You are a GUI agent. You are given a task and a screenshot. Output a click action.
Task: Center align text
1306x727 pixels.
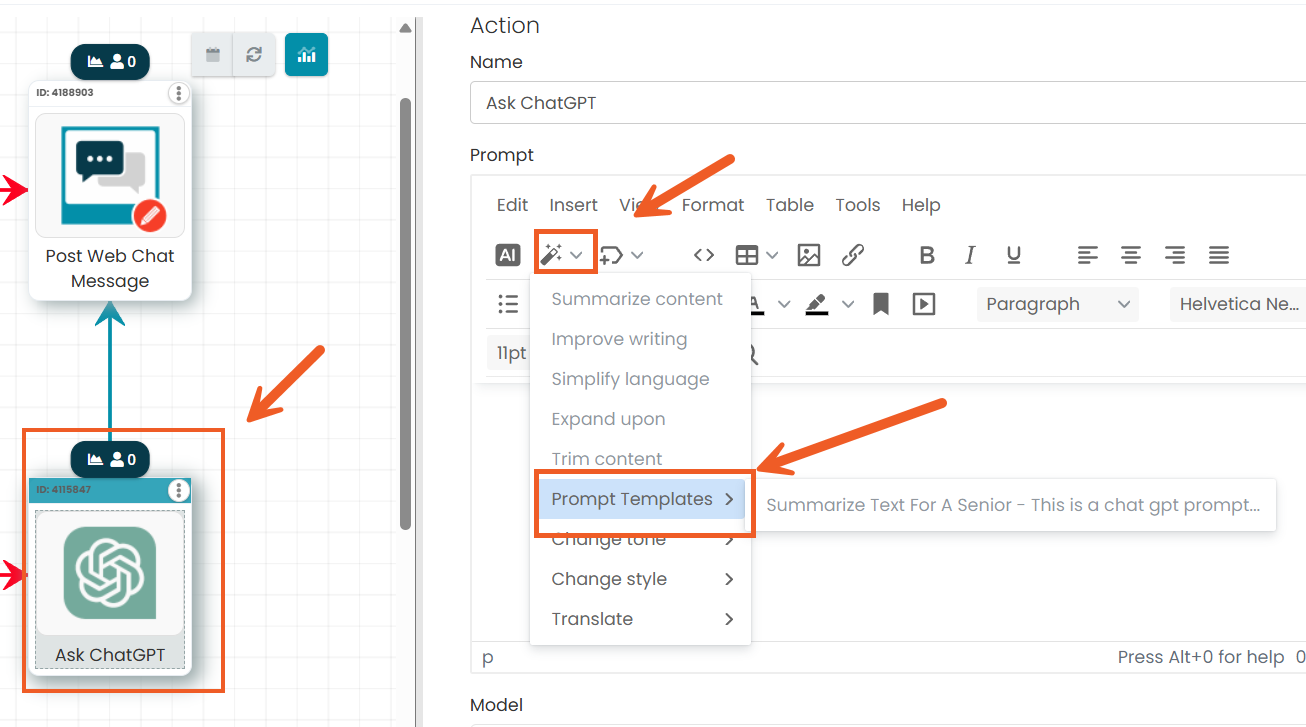(x=1131, y=255)
